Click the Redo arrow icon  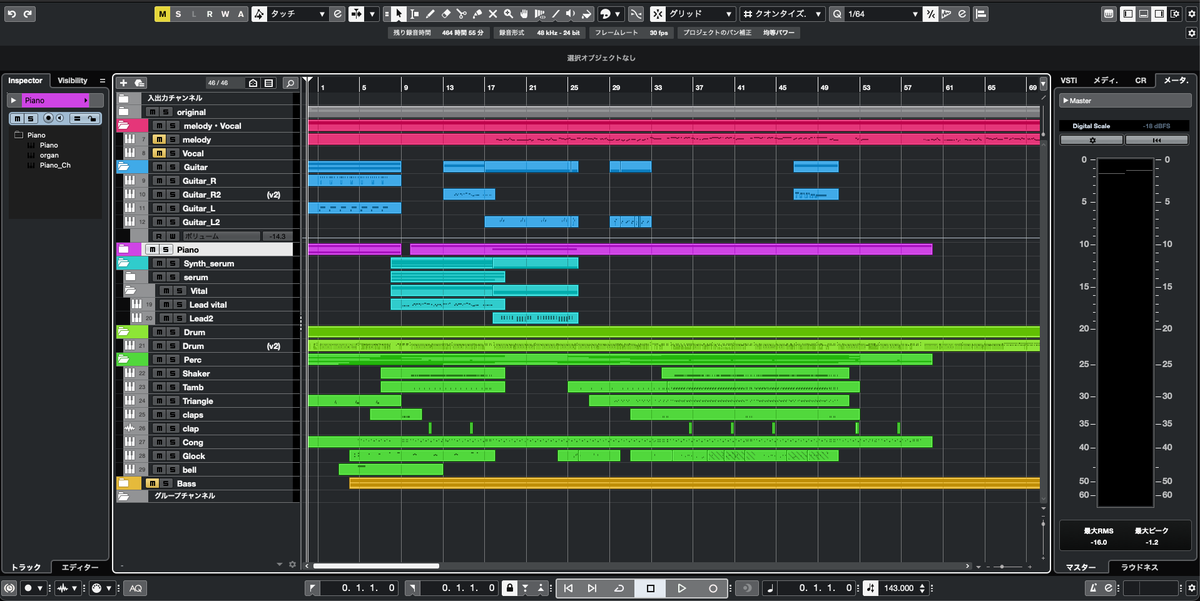(27, 14)
